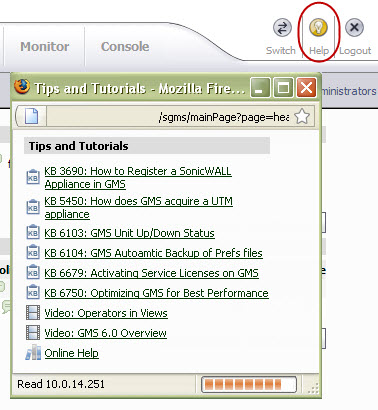Click the orange page loading progress bar

click(249, 384)
